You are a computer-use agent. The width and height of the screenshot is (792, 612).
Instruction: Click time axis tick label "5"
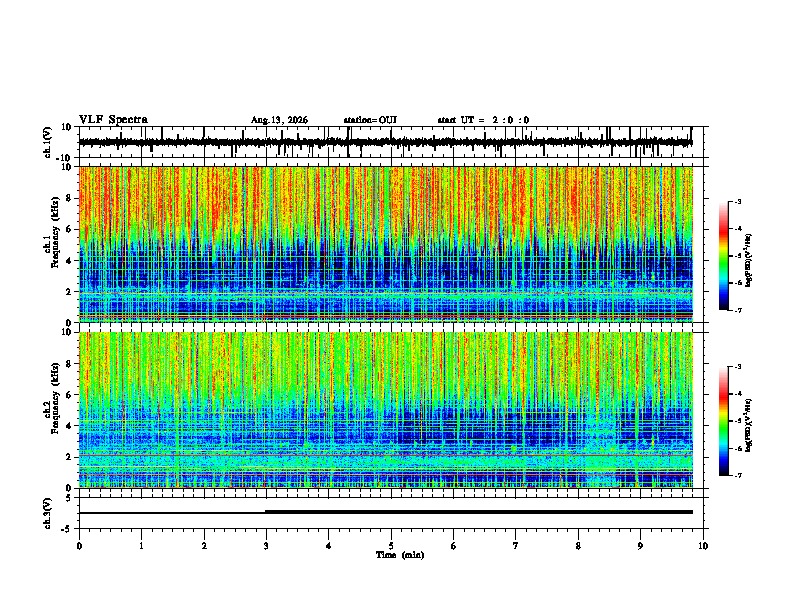(391, 546)
